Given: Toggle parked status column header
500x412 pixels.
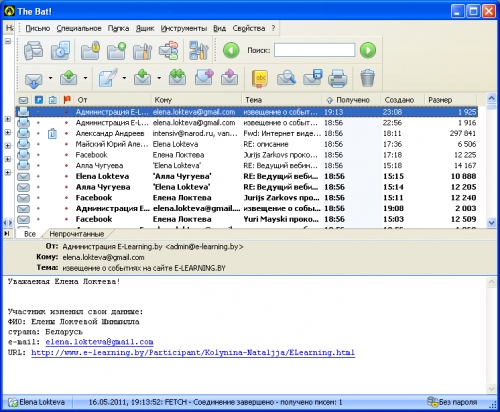Looking at the screenshot, I should click(39, 100).
